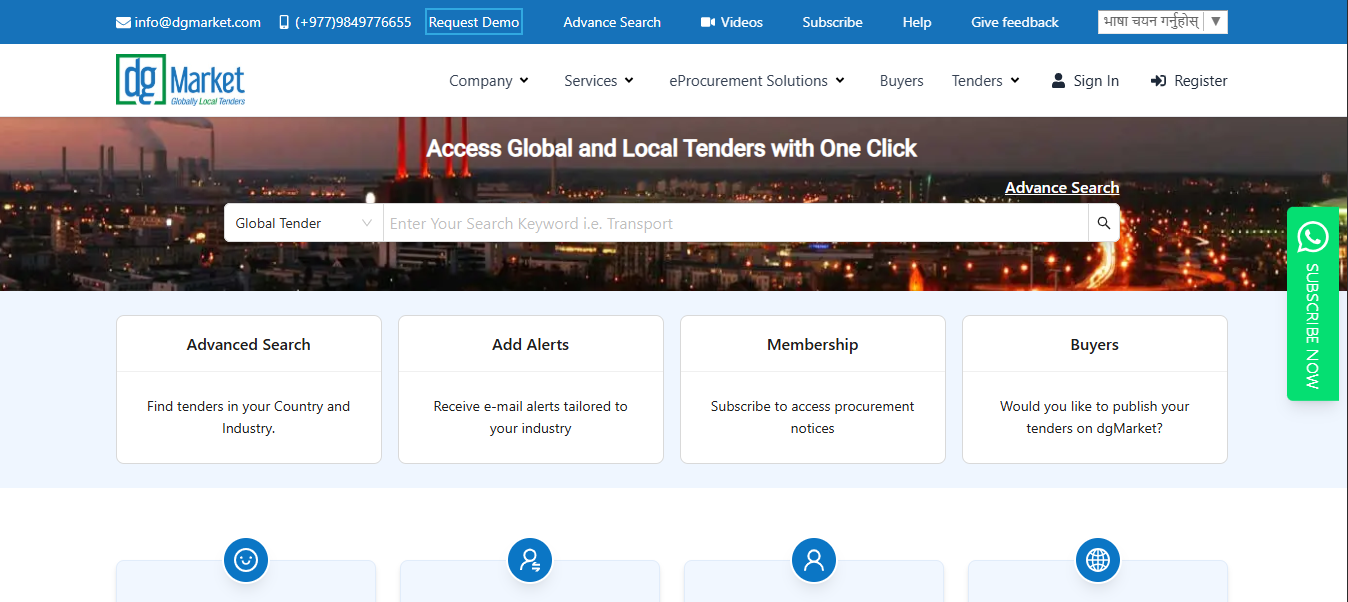Click the search magnifier icon
The image size is (1348, 602).
pos(1103,222)
